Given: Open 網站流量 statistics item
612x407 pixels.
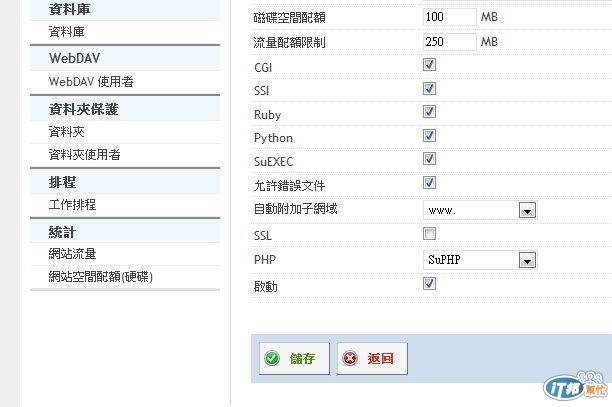Looking at the screenshot, I should click(x=72, y=254).
